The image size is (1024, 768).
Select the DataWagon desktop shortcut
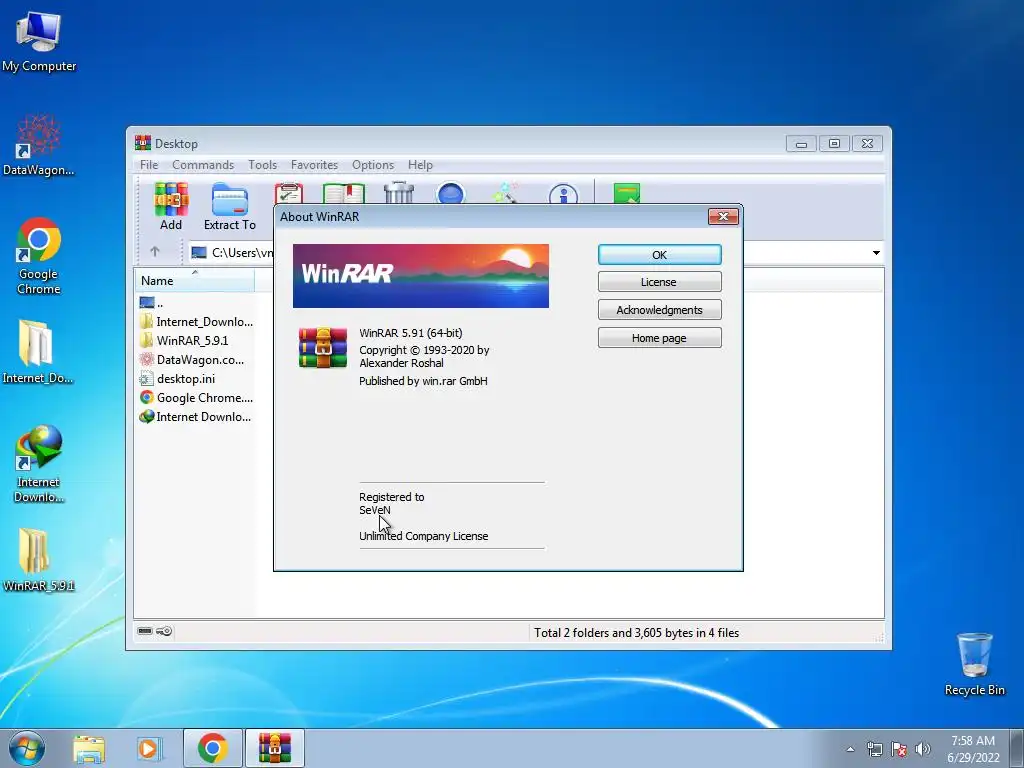click(x=39, y=145)
